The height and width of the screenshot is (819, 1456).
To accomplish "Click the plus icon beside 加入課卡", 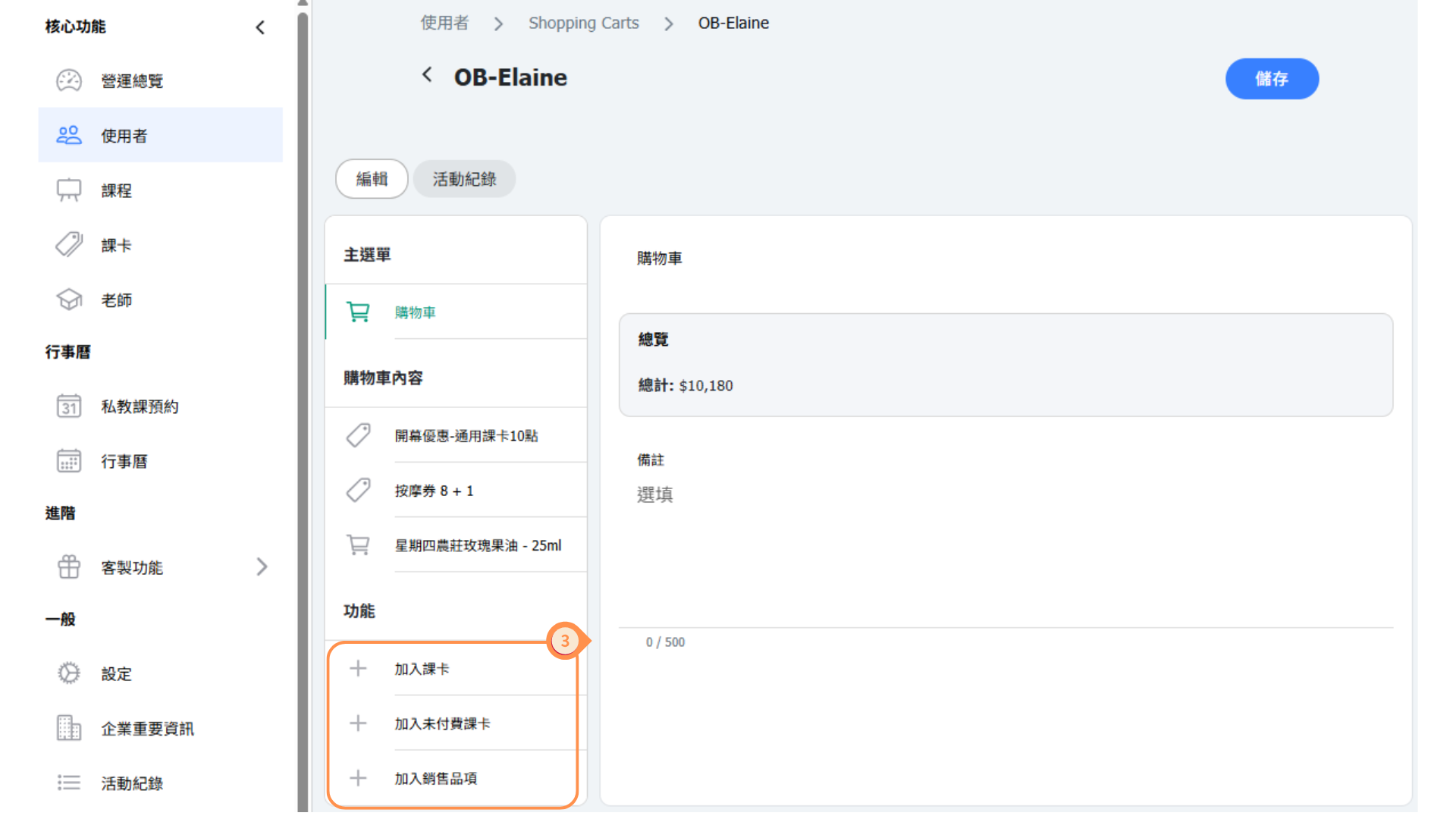I will tap(358, 669).
